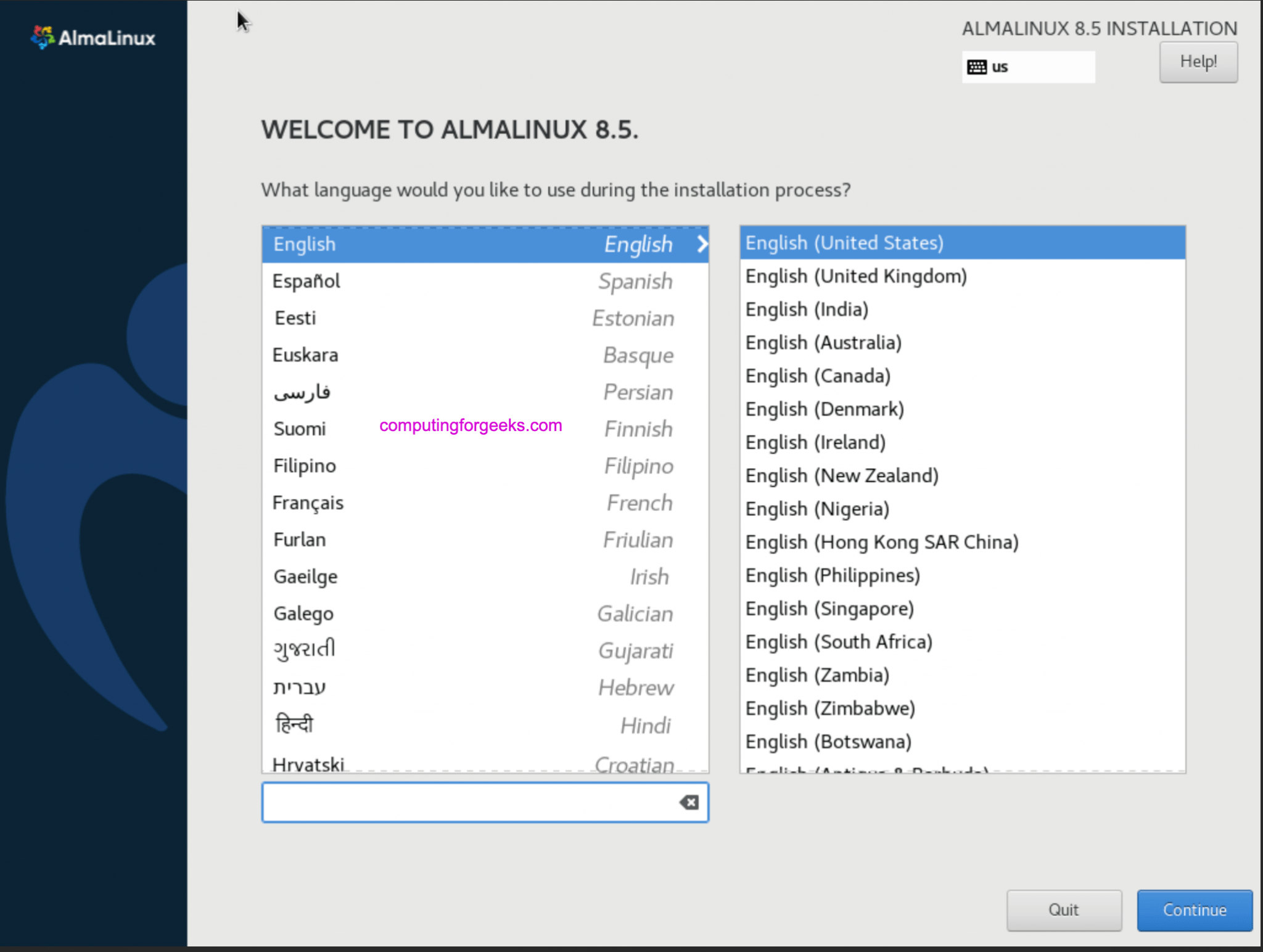Click the Continue button
Viewport: 1263px width, 952px height.
click(1194, 910)
